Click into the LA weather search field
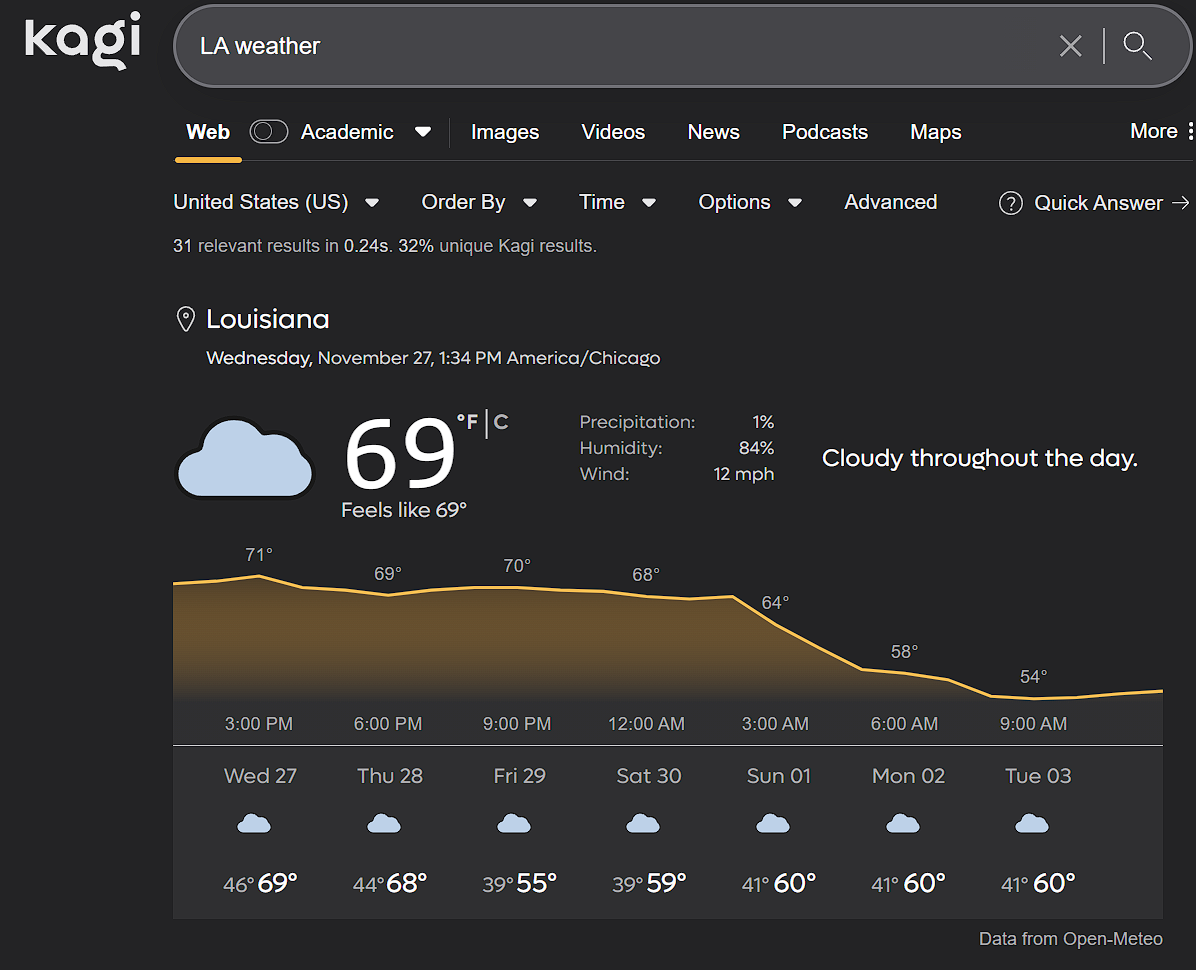 pos(600,46)
